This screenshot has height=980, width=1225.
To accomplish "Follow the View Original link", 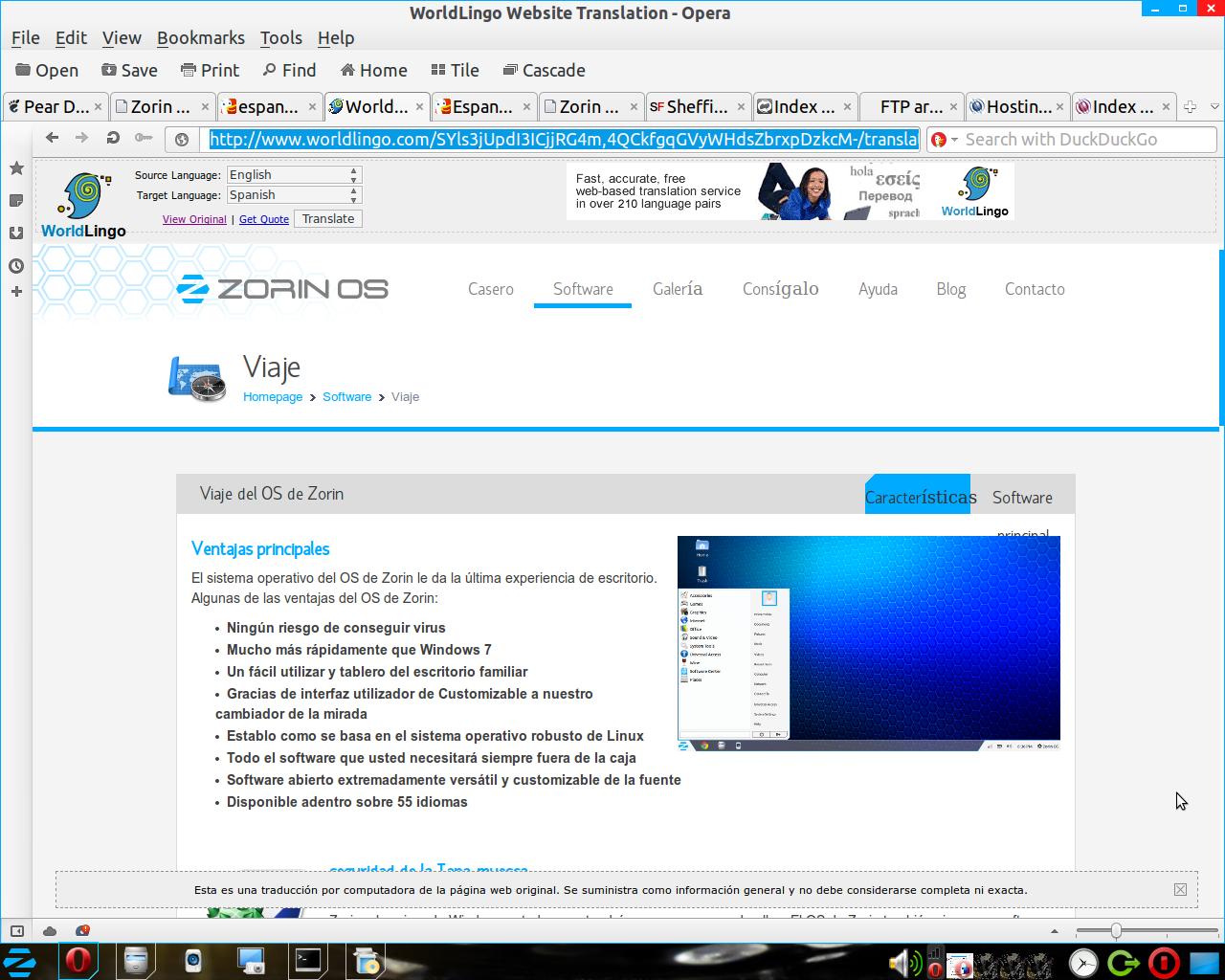I will tap(194, 219).
